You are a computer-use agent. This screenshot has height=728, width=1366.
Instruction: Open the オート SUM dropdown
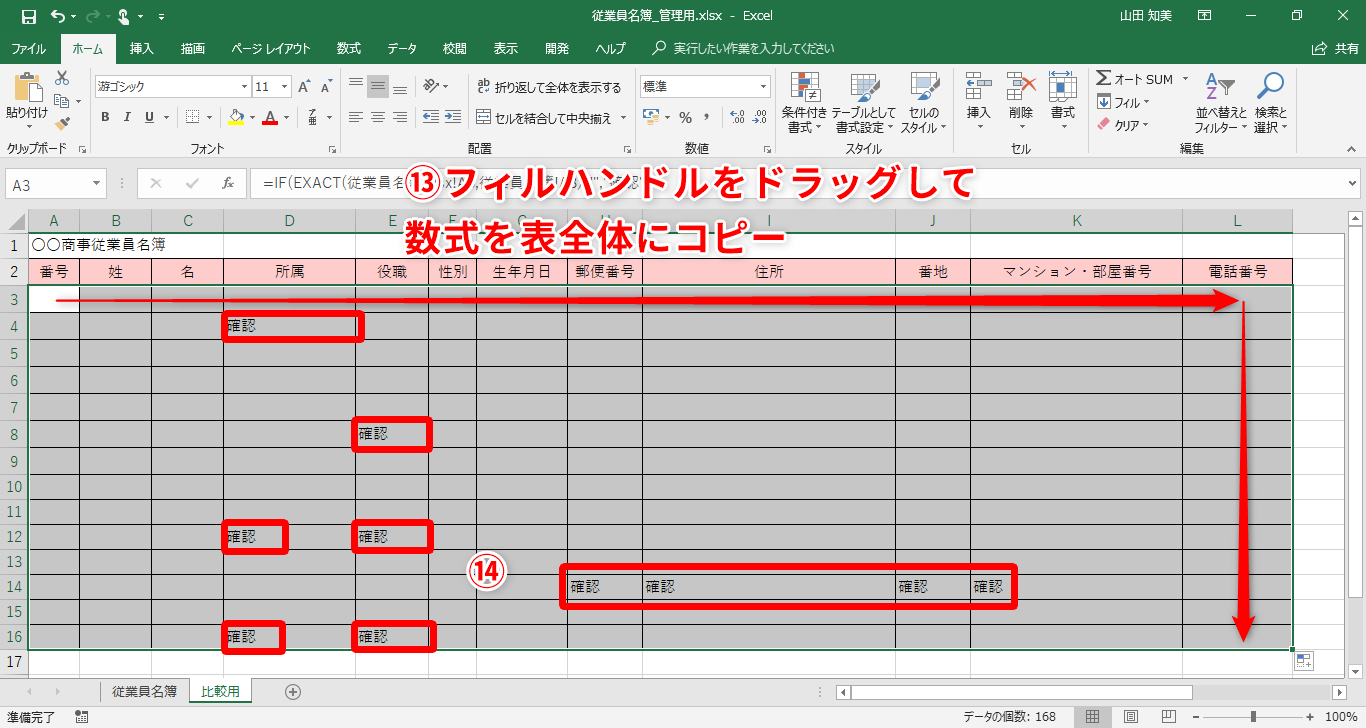point(1185,79)
